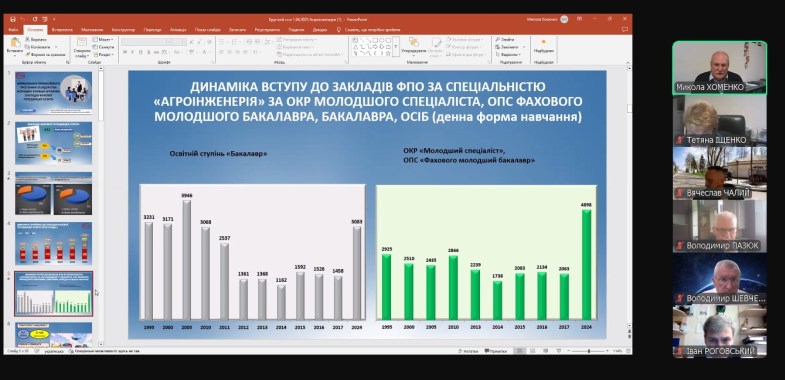Open the Select (Виділити) dropdown
Screen dimensions: 785x380
508,55
